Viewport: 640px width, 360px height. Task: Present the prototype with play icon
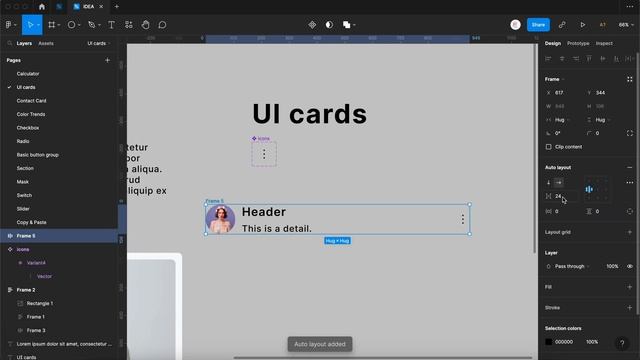[x=582, y=25]
